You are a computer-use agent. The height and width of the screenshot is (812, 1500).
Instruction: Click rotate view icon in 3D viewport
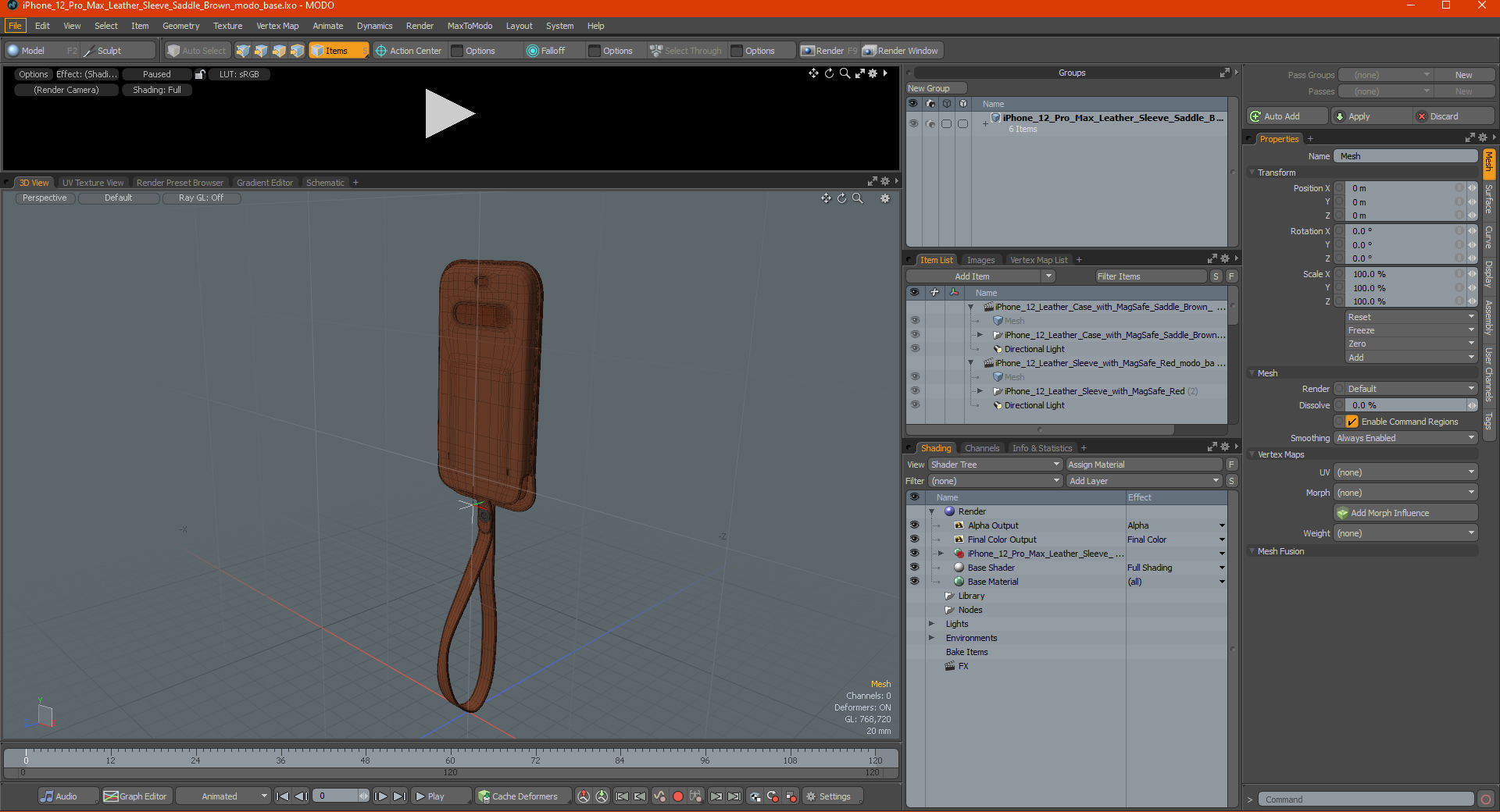tap(841, 198)
